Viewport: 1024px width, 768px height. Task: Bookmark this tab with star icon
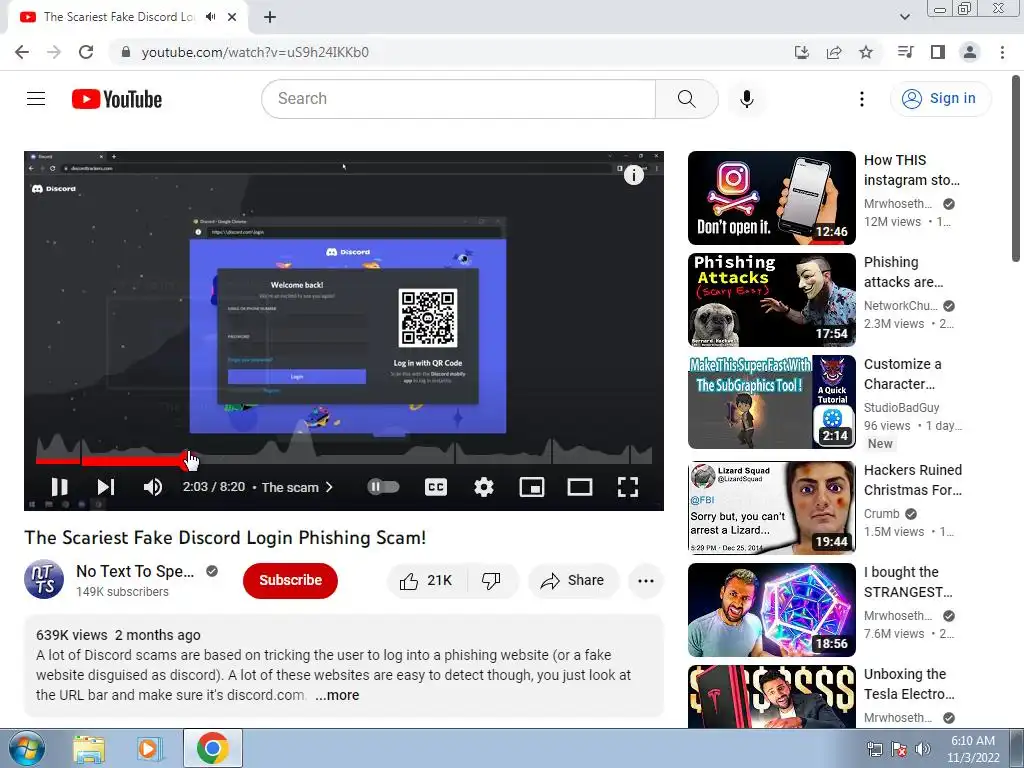click(866, 52)
